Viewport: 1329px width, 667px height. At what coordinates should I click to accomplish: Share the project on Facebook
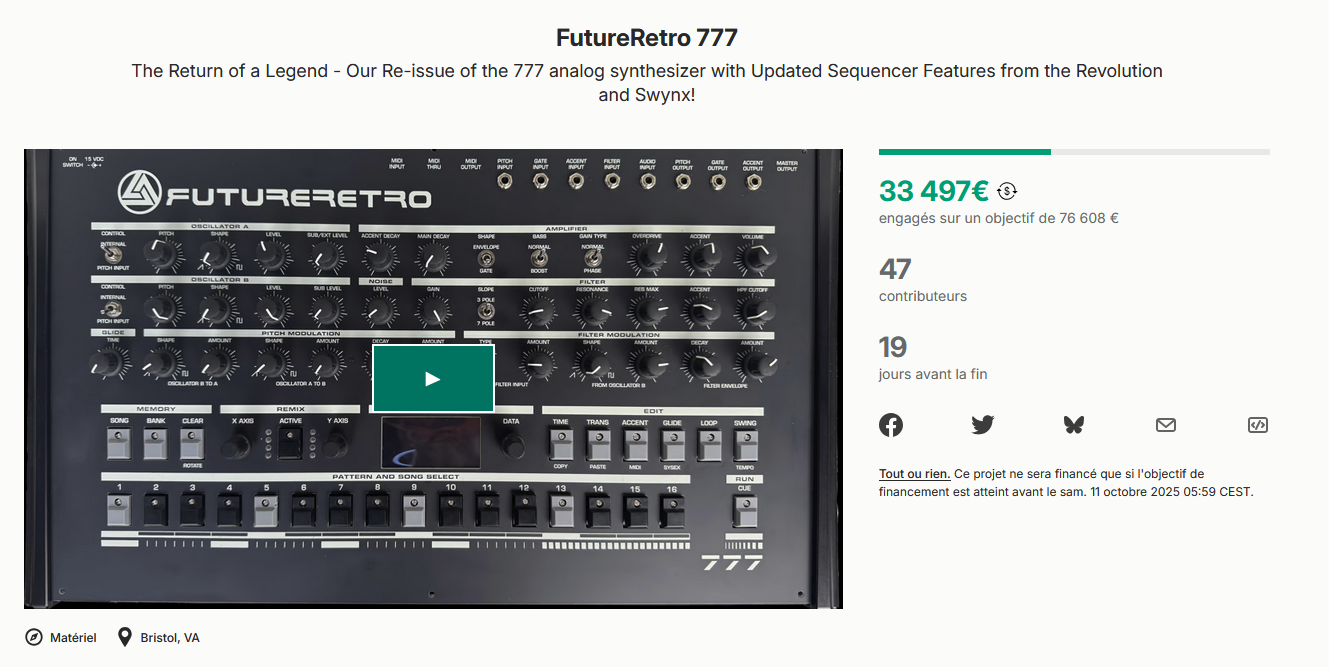coord(891,425)
